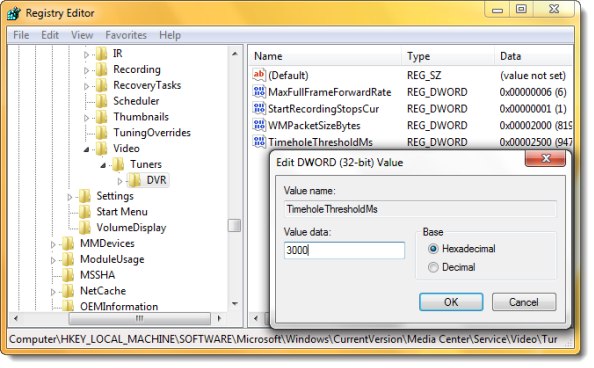This screenshot has width=594, height=368.
Task: Click the (Default) string value icon
Action: coord(259,75)
